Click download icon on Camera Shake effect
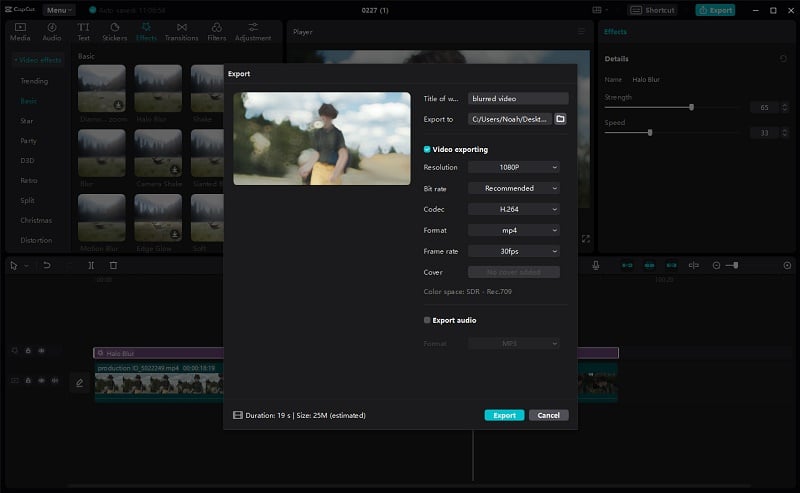Image resolution: width=800 pixels, height=493 pixels. pos(174,169)
